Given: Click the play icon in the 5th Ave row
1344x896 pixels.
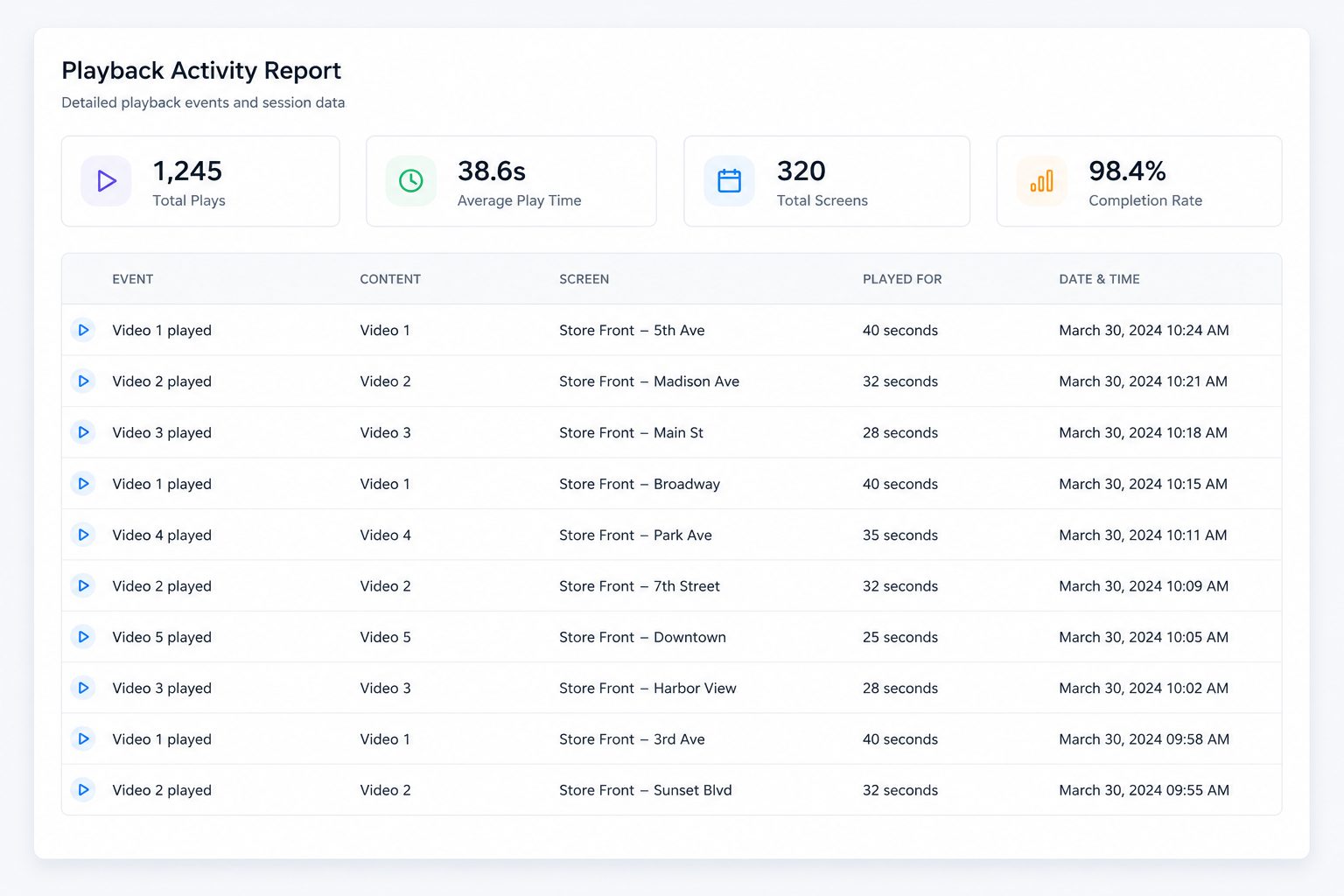Looking at the screenshot, I should point(83,330).
